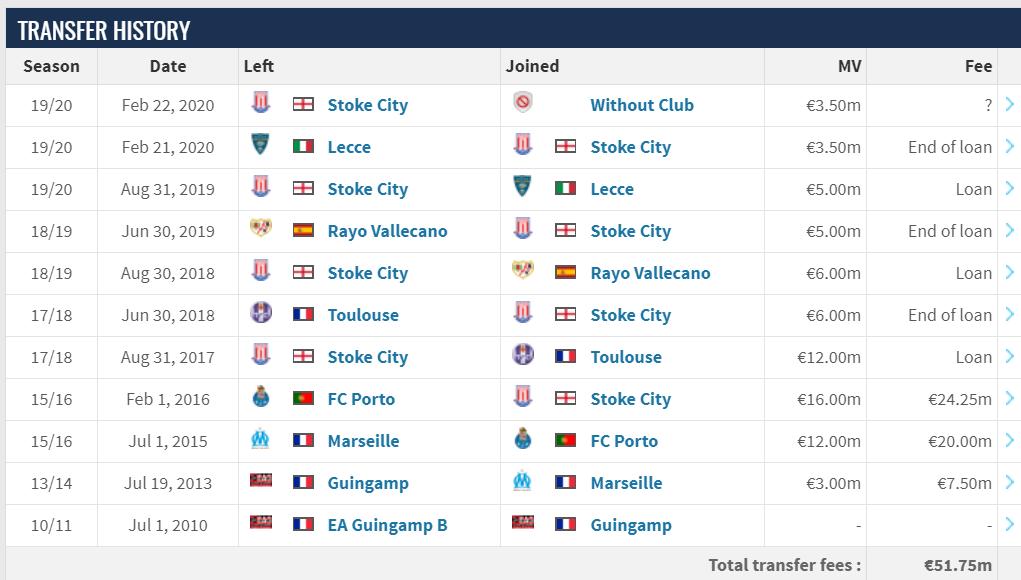1021x580 pixels.
Task: Click the Rayo Vallecano link in Joined column
Action: pos(650,273)
